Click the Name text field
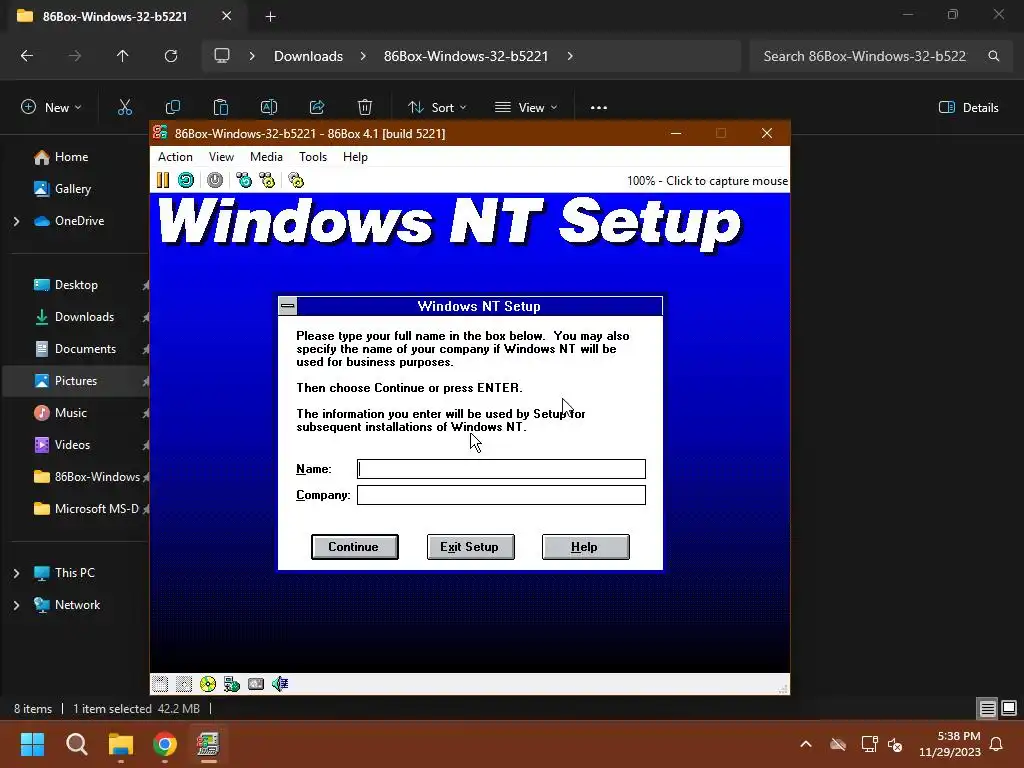The width and height of the screenshot is (1024, 768). click(501, 469)
